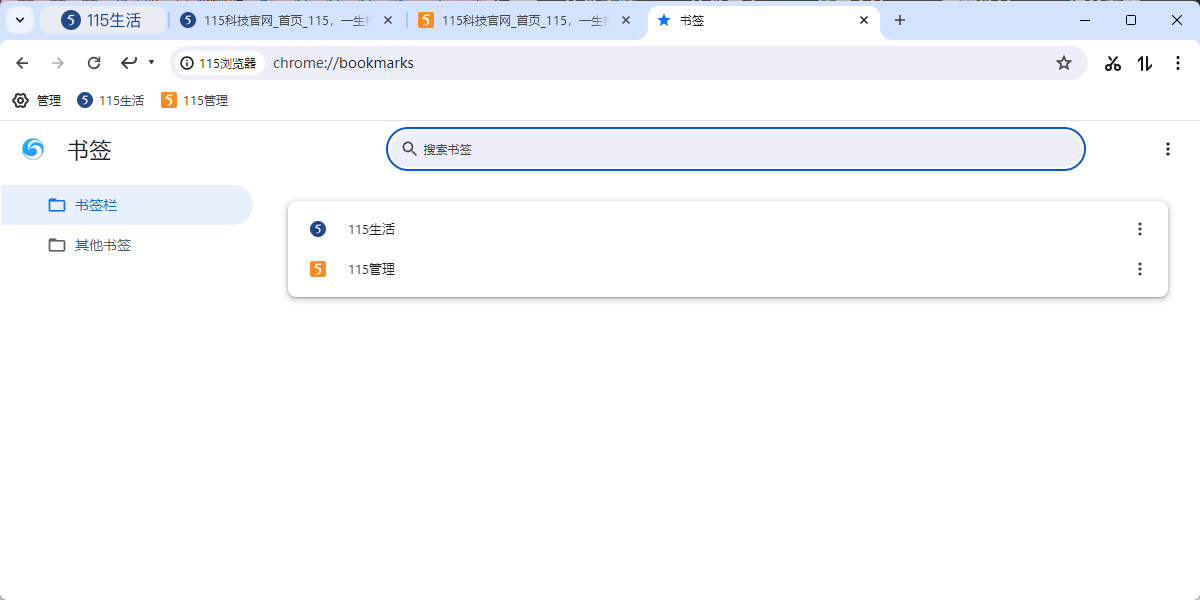Open a new tab with plus button

click(x=900, y=20)
